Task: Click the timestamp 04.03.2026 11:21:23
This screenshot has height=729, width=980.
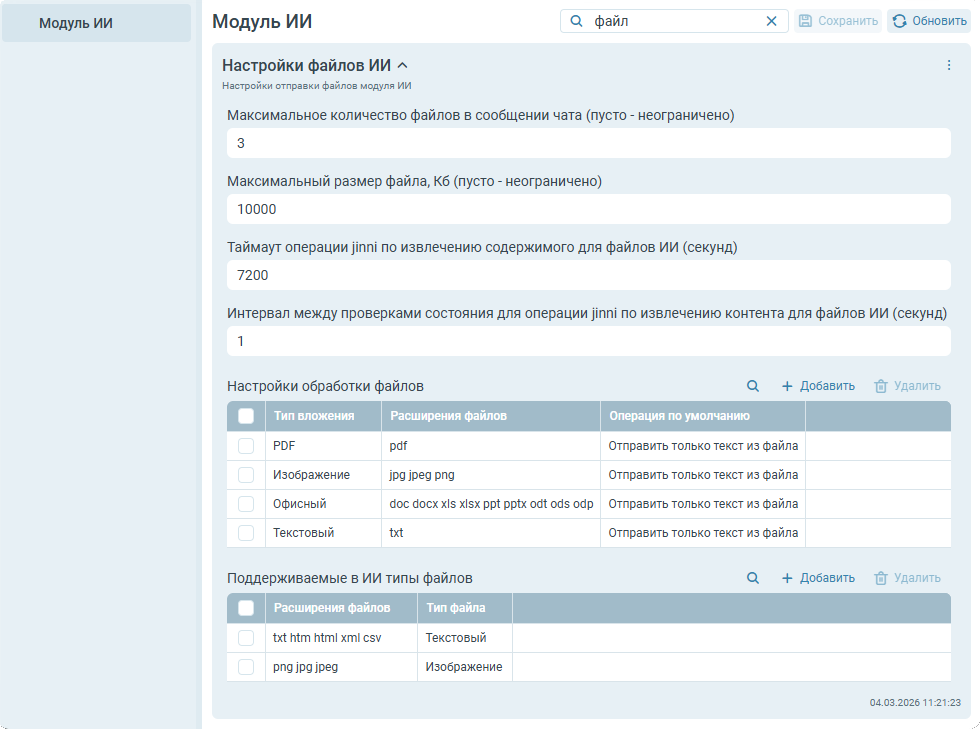Action: click(x=915, y=703)
